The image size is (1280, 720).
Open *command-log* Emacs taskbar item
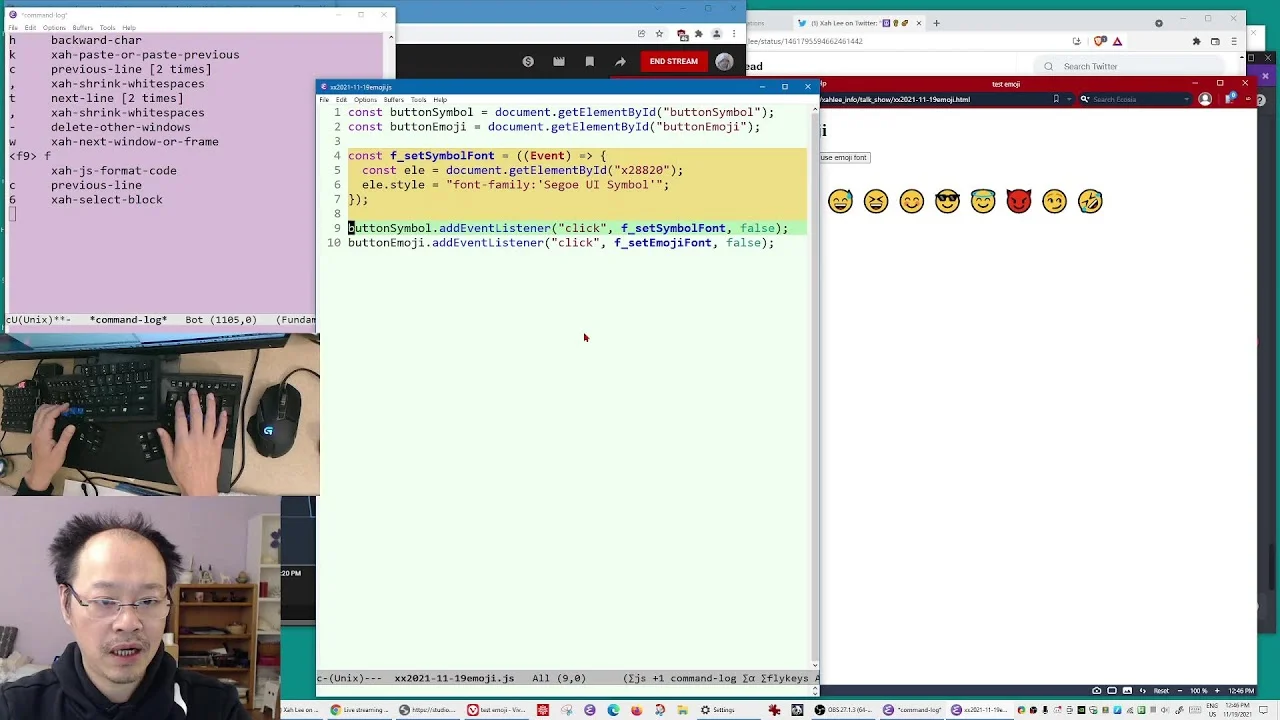pos(910,710)
